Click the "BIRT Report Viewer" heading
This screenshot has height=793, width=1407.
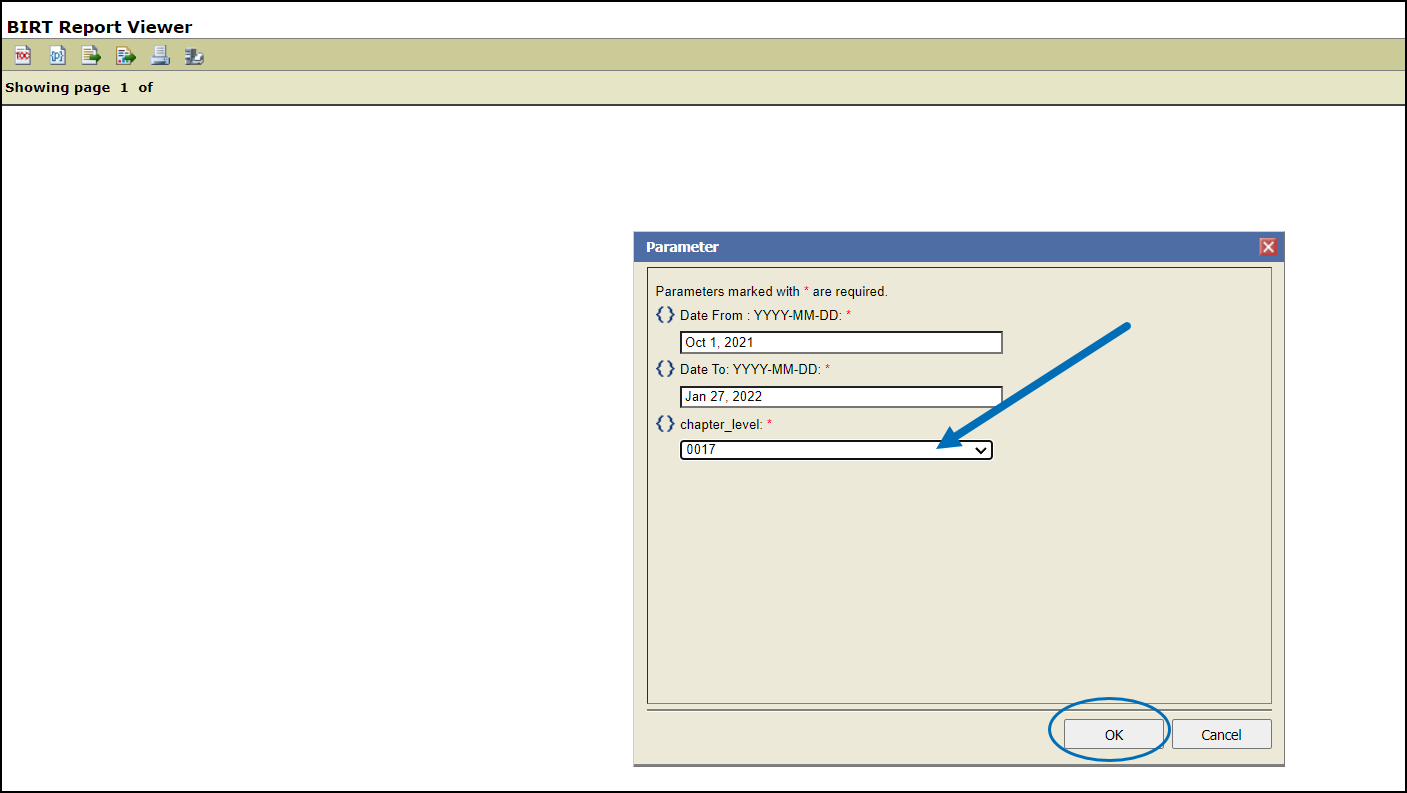pyautogui.click(x=99, y=27)
